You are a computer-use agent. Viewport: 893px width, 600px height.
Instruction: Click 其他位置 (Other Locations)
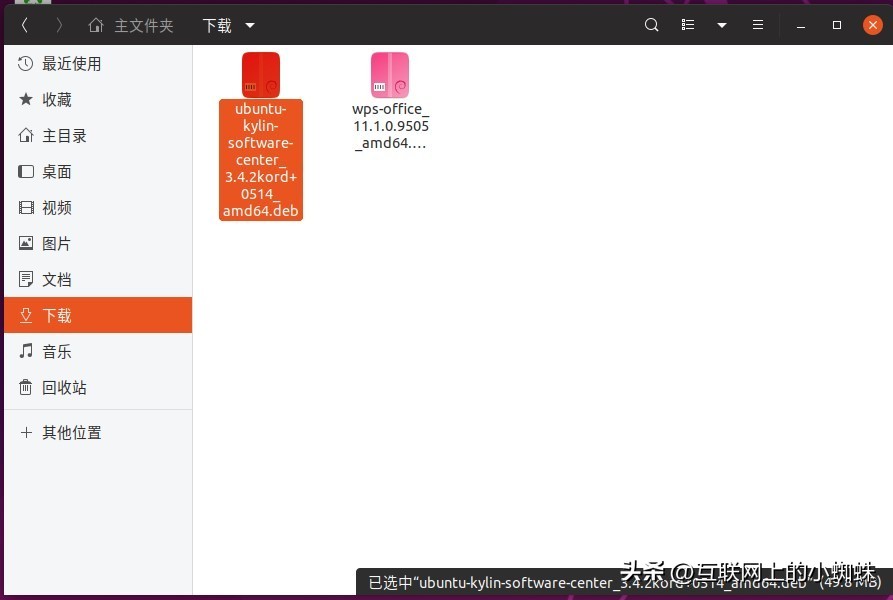[x=70, y=432]
